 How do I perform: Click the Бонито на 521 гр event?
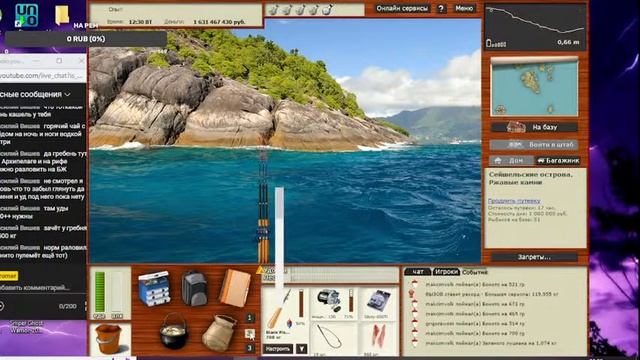475,284
